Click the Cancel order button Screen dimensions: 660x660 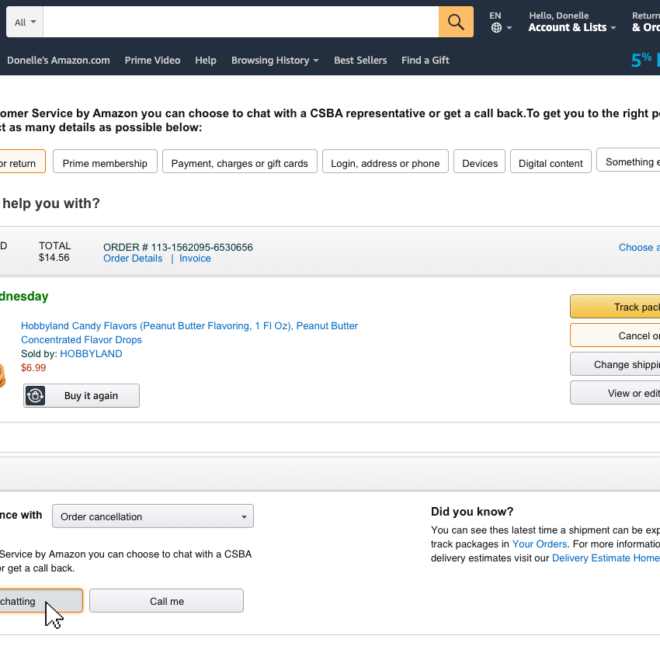pyautogui.click(x=615, y=335)
